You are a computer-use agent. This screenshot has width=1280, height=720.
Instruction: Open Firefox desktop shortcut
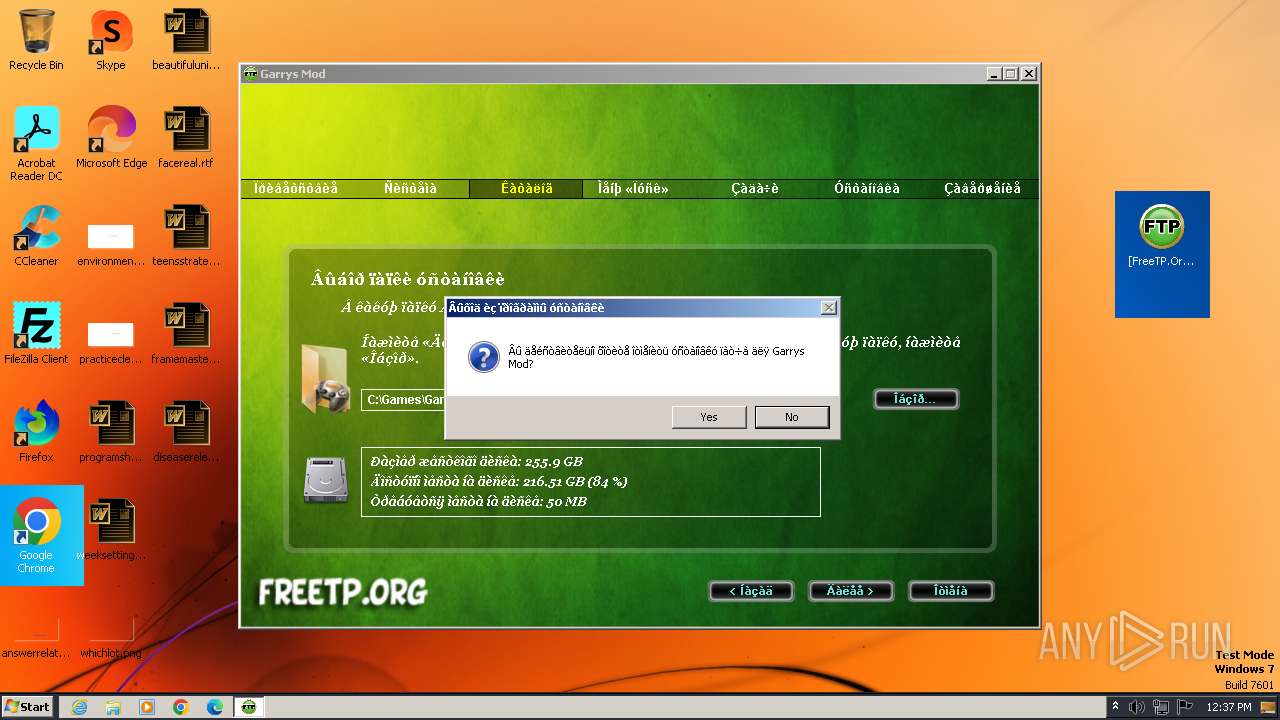pyautogui.click(x=36, y=432)
